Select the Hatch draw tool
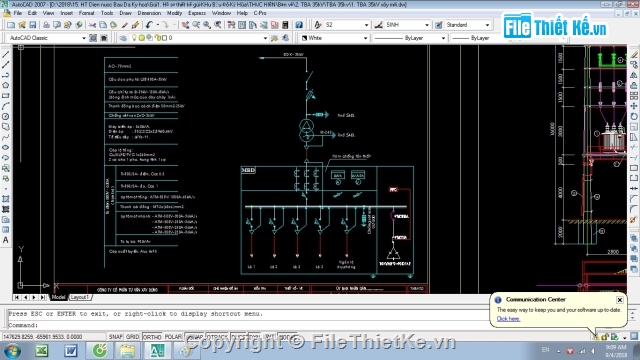This screenshot has height=360, width=640. click(6, 199)
